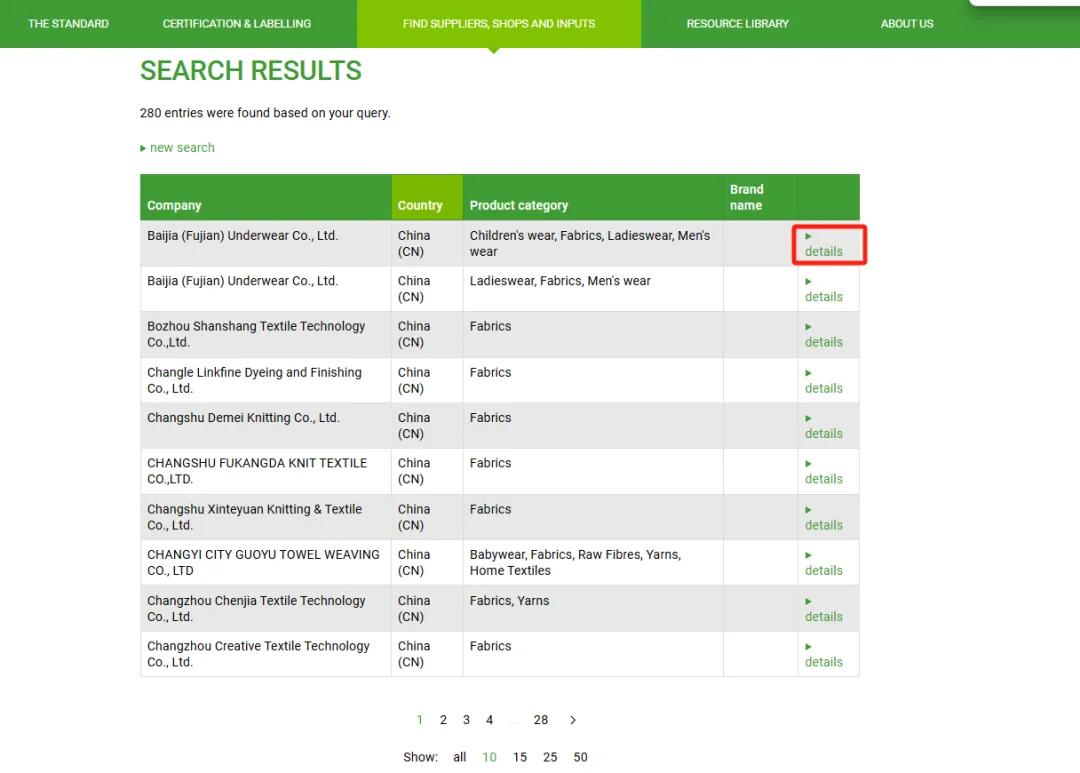Screen dimensions: 1080x773
Task: Show 50 entries per page
Action: [581, 757]
